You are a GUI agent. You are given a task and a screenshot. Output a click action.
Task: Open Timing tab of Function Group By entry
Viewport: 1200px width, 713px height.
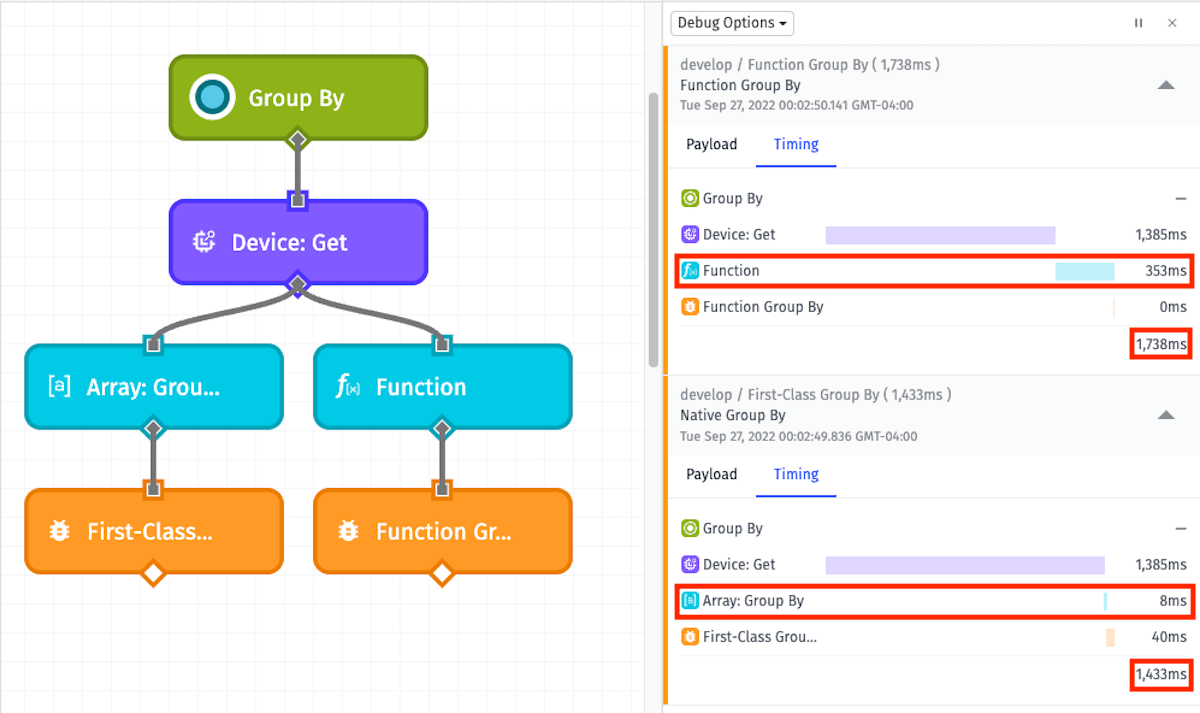pyautogui.click(x=796, y=145)
